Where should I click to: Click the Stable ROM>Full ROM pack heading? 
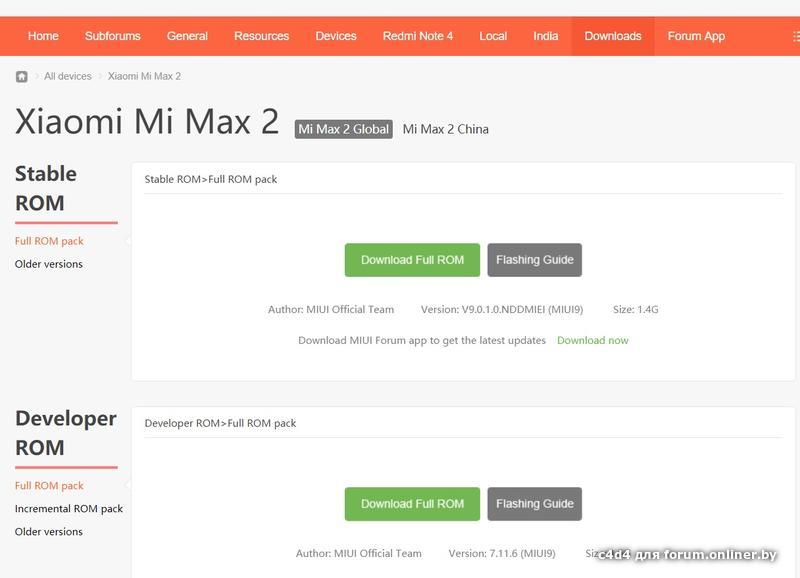tap(211, 179)
